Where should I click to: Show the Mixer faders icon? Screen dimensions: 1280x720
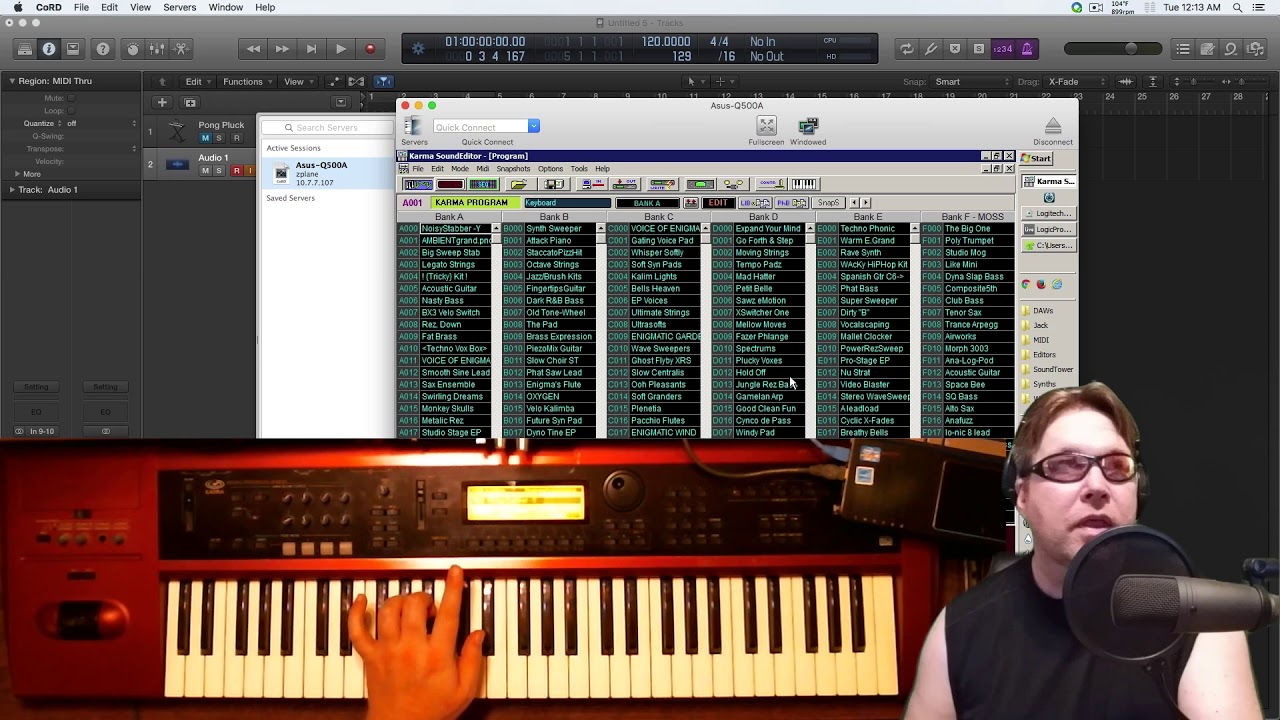point(157,49)
